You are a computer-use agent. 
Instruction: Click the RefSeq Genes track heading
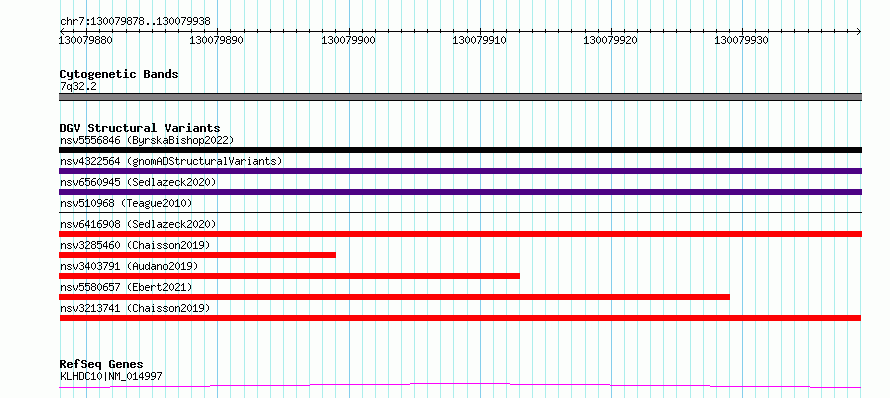pyautogui.click(x=102, y=364)
